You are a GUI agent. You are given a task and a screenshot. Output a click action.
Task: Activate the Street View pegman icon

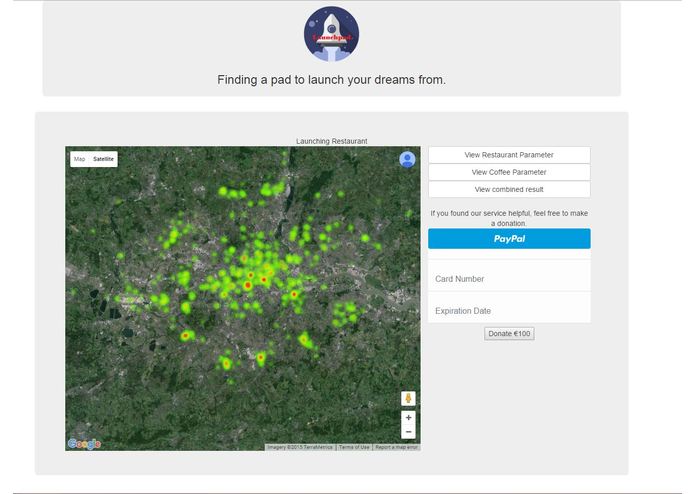click(408, 398)
